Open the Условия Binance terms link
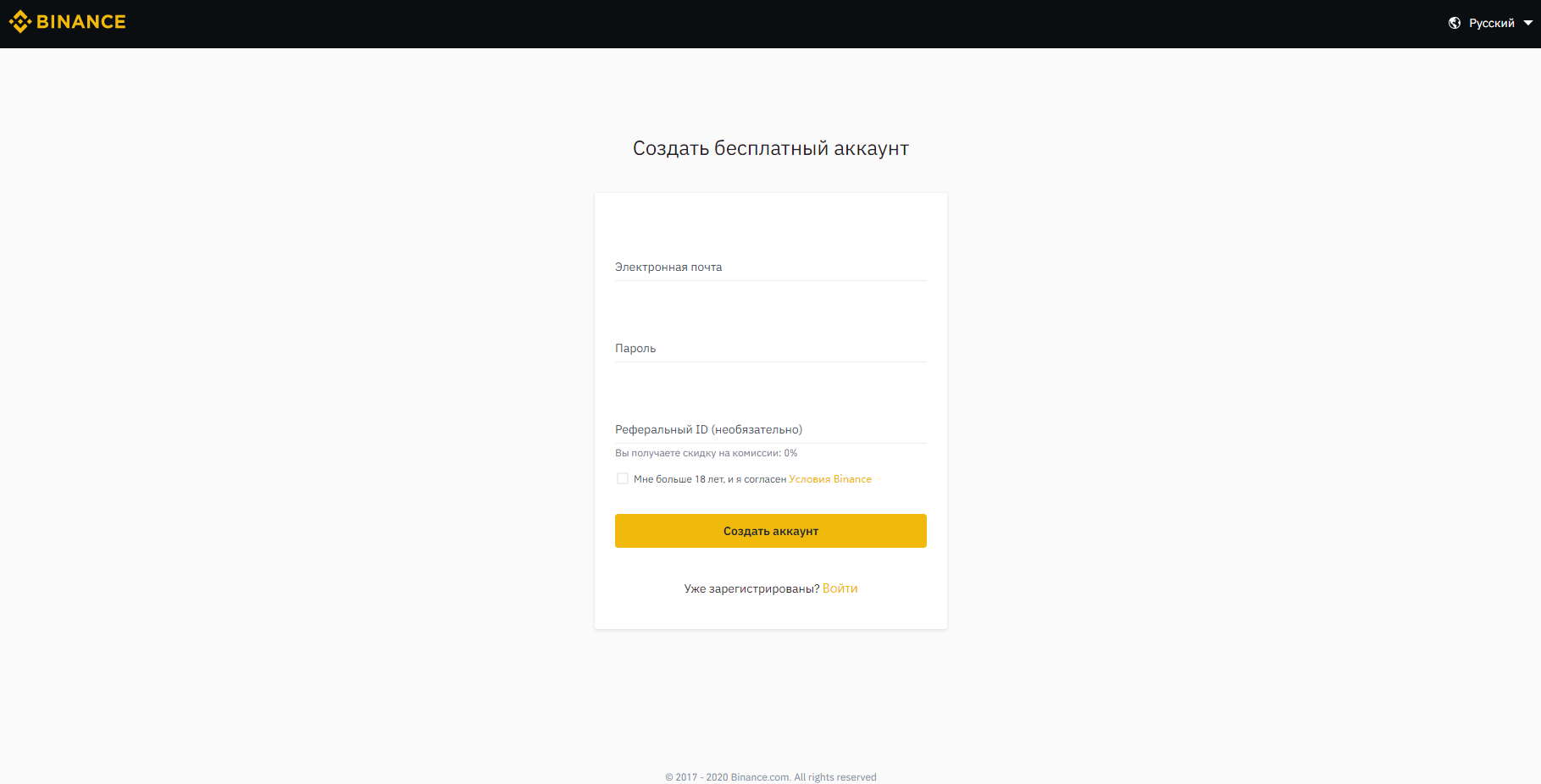Screen dimensions: 1541x784 (x=830, y=479)
